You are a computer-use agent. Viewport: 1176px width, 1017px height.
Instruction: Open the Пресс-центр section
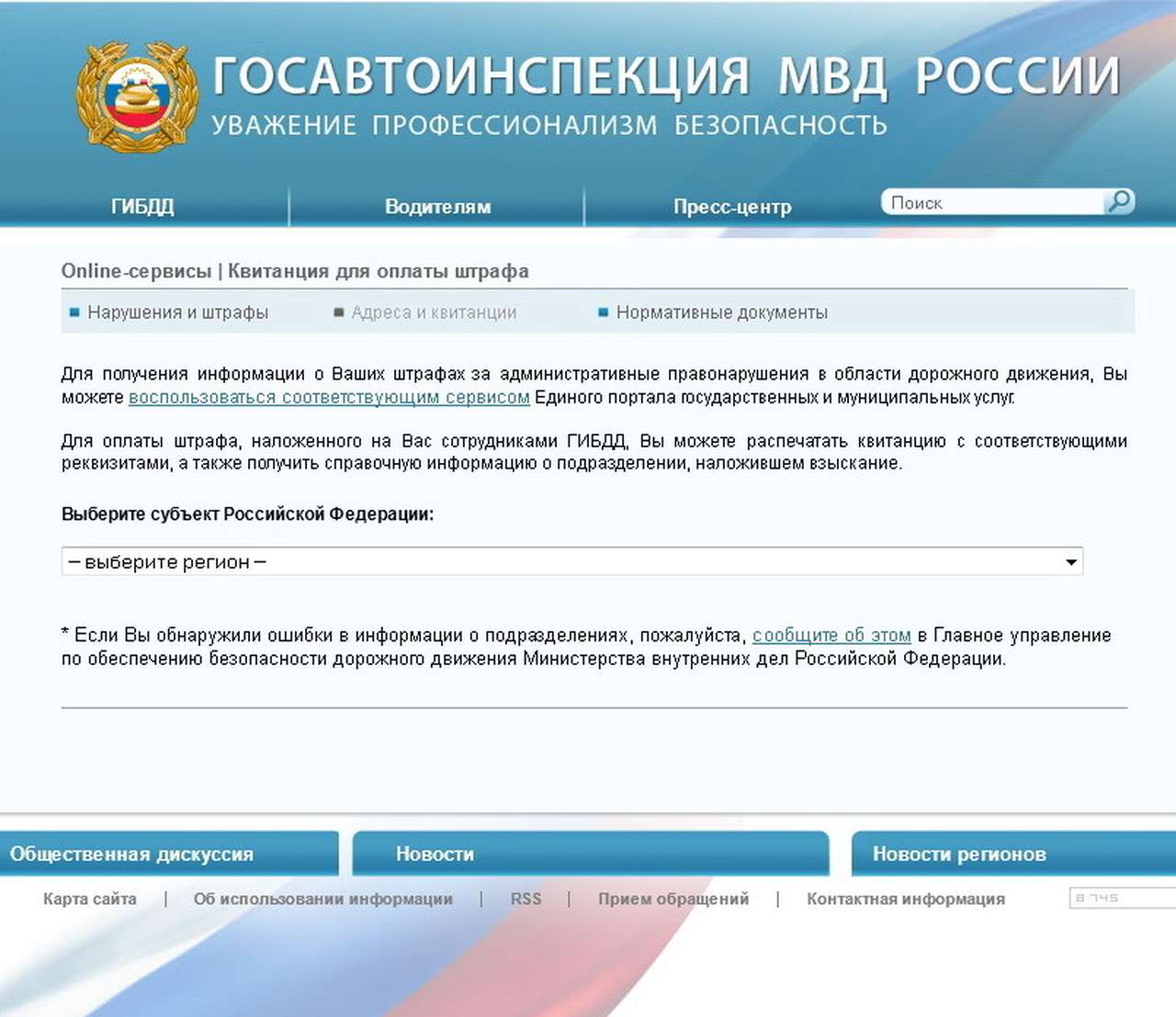point(733,206)
